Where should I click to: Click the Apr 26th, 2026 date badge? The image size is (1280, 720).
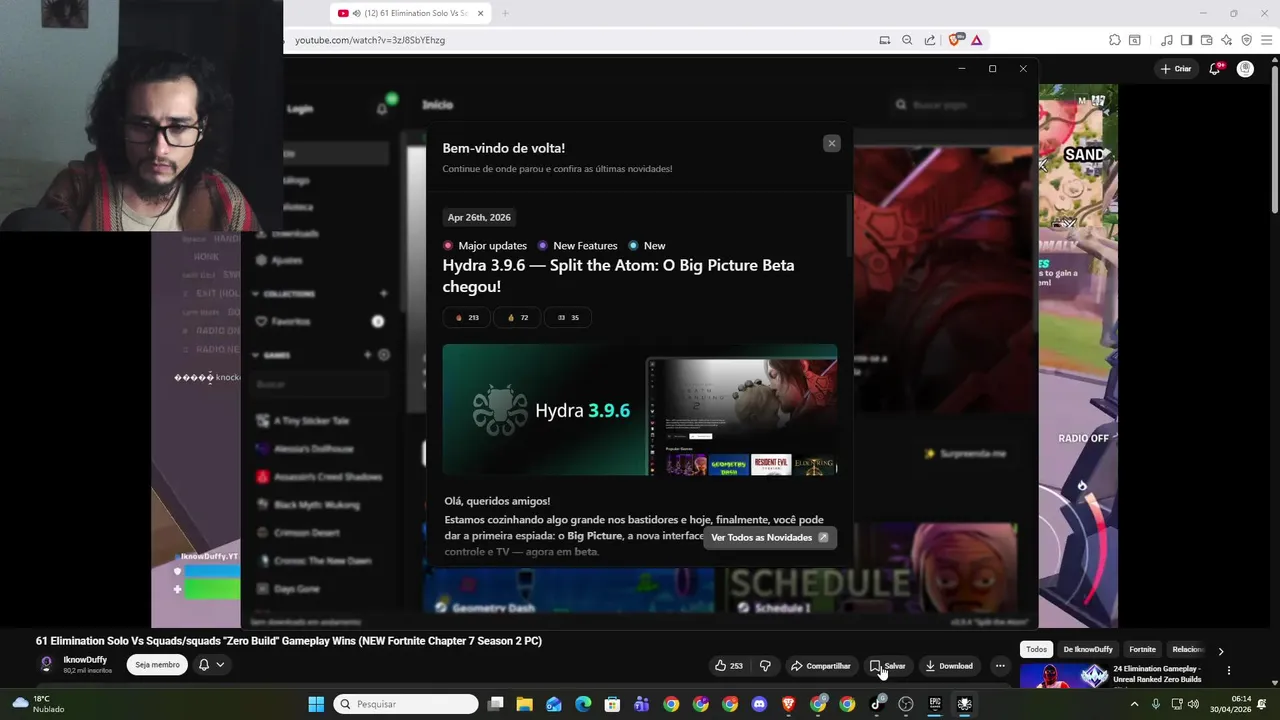pos(479,217)
